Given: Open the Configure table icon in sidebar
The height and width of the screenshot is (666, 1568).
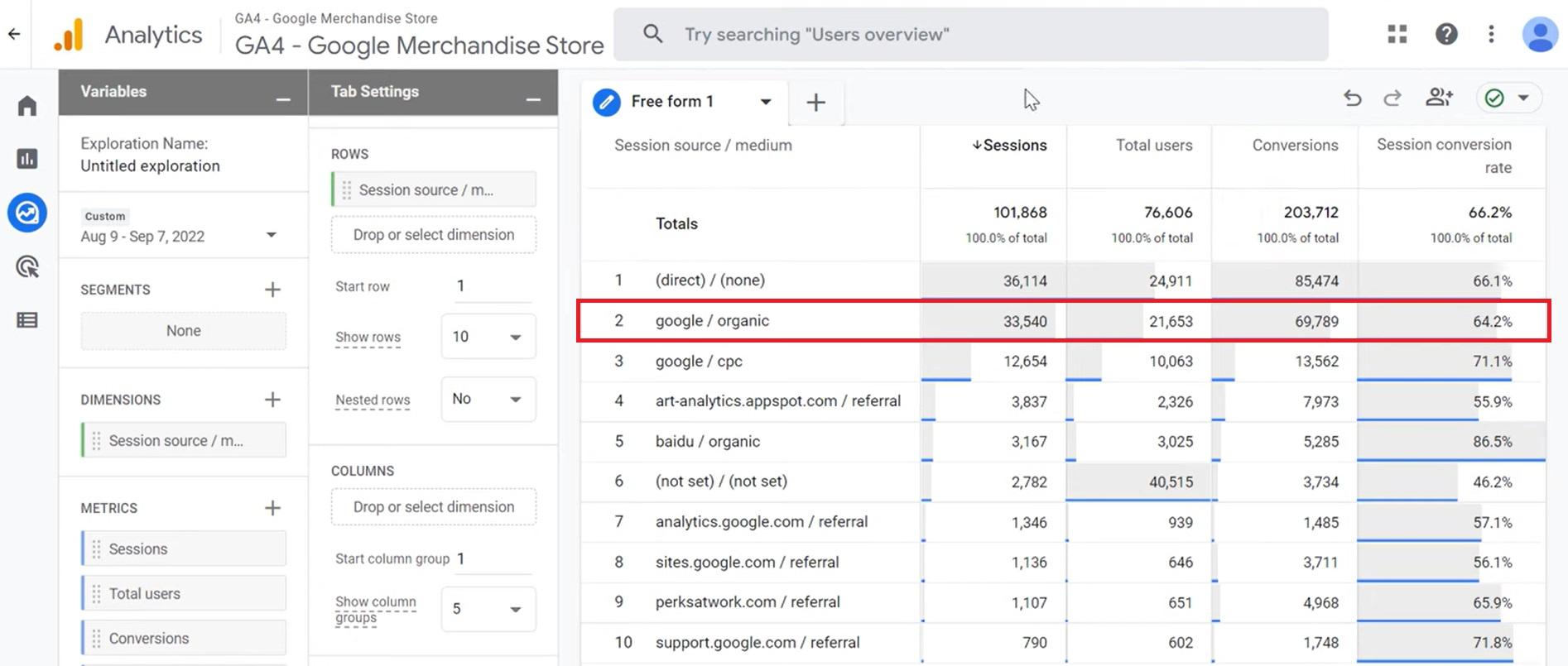Looking at the screenshot, I should pyautogui.click(x=27, y=320).
